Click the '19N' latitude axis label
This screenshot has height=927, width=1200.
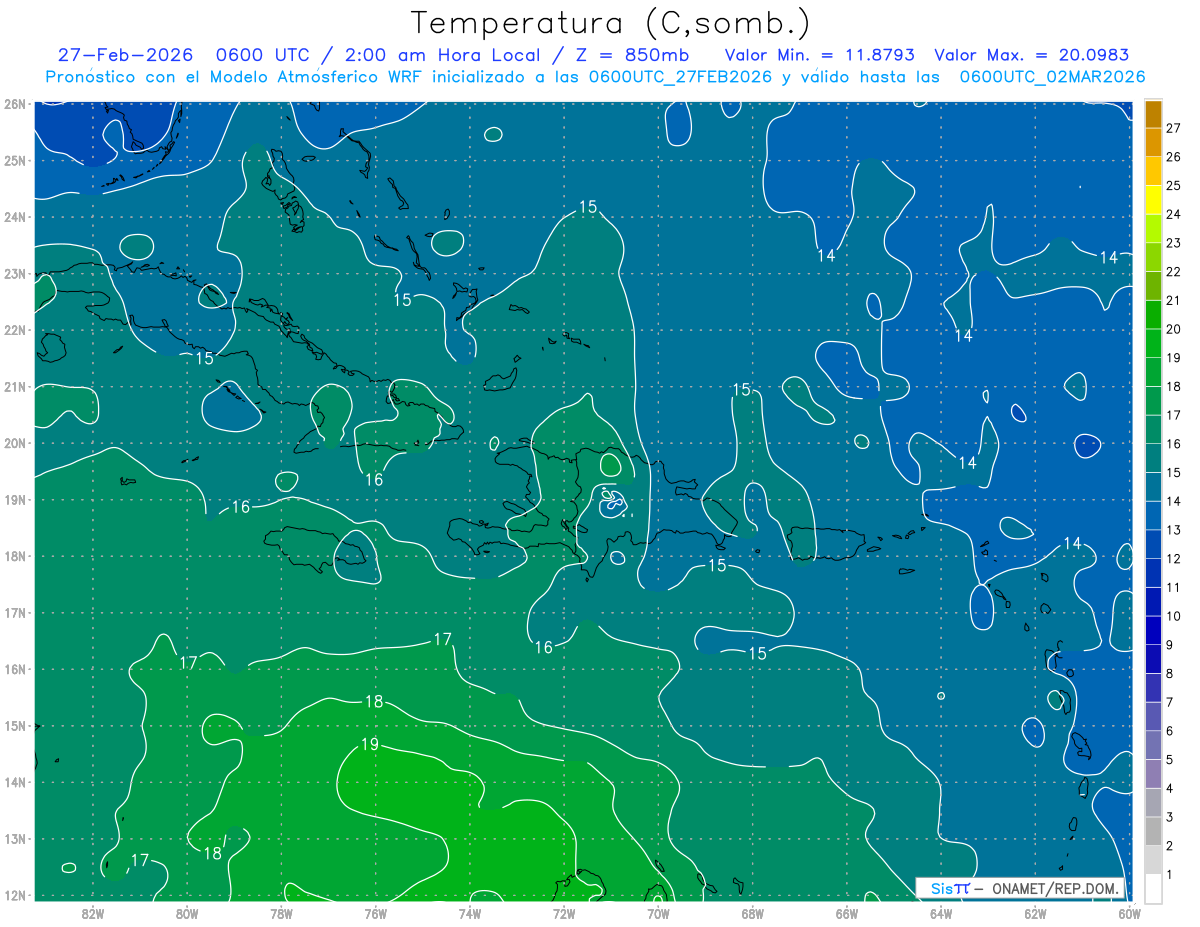point(14,499)
